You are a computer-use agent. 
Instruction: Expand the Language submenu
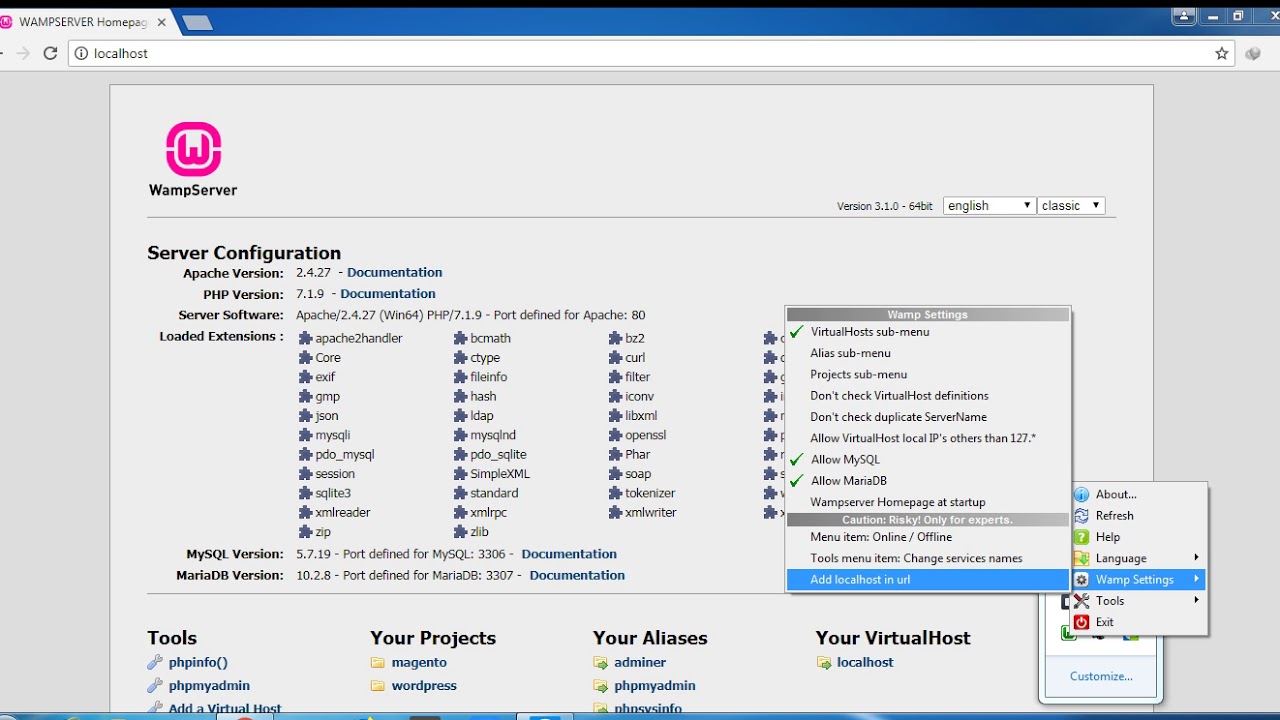(x=1139, y=558)
